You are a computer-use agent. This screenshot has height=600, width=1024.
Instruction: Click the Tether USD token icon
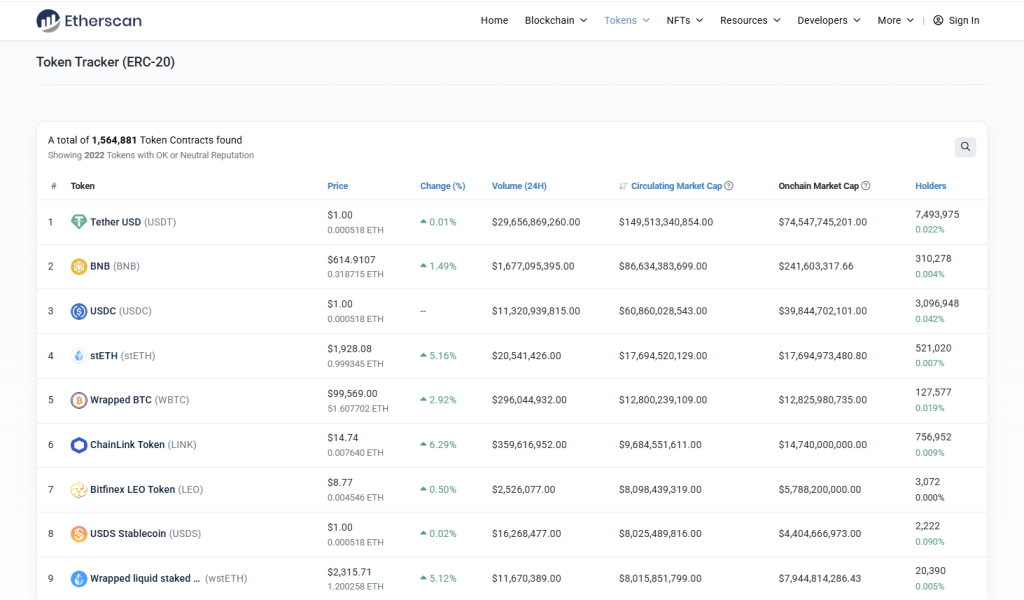point(78,222)
